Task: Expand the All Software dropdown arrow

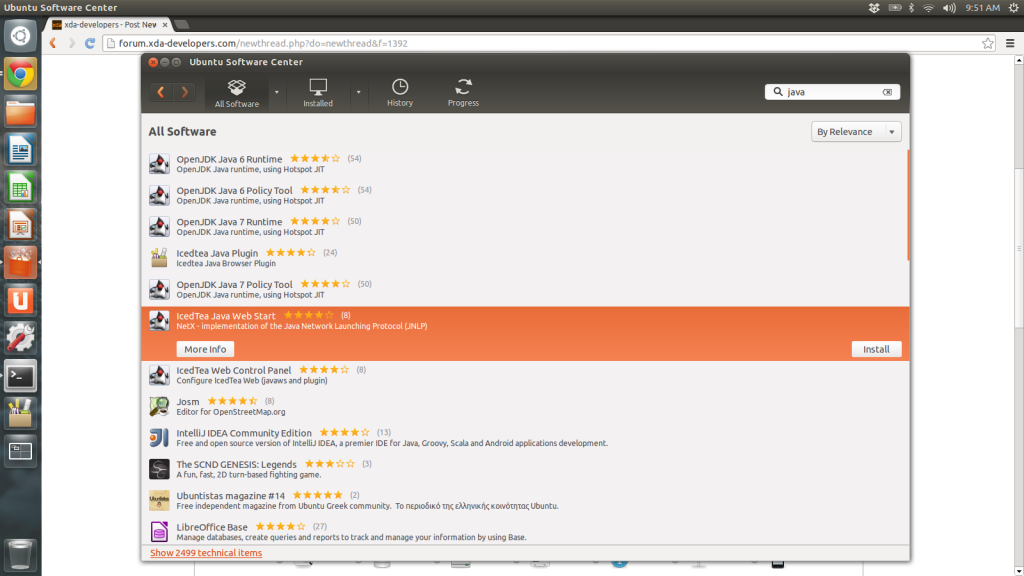Action: coord(276,92)
